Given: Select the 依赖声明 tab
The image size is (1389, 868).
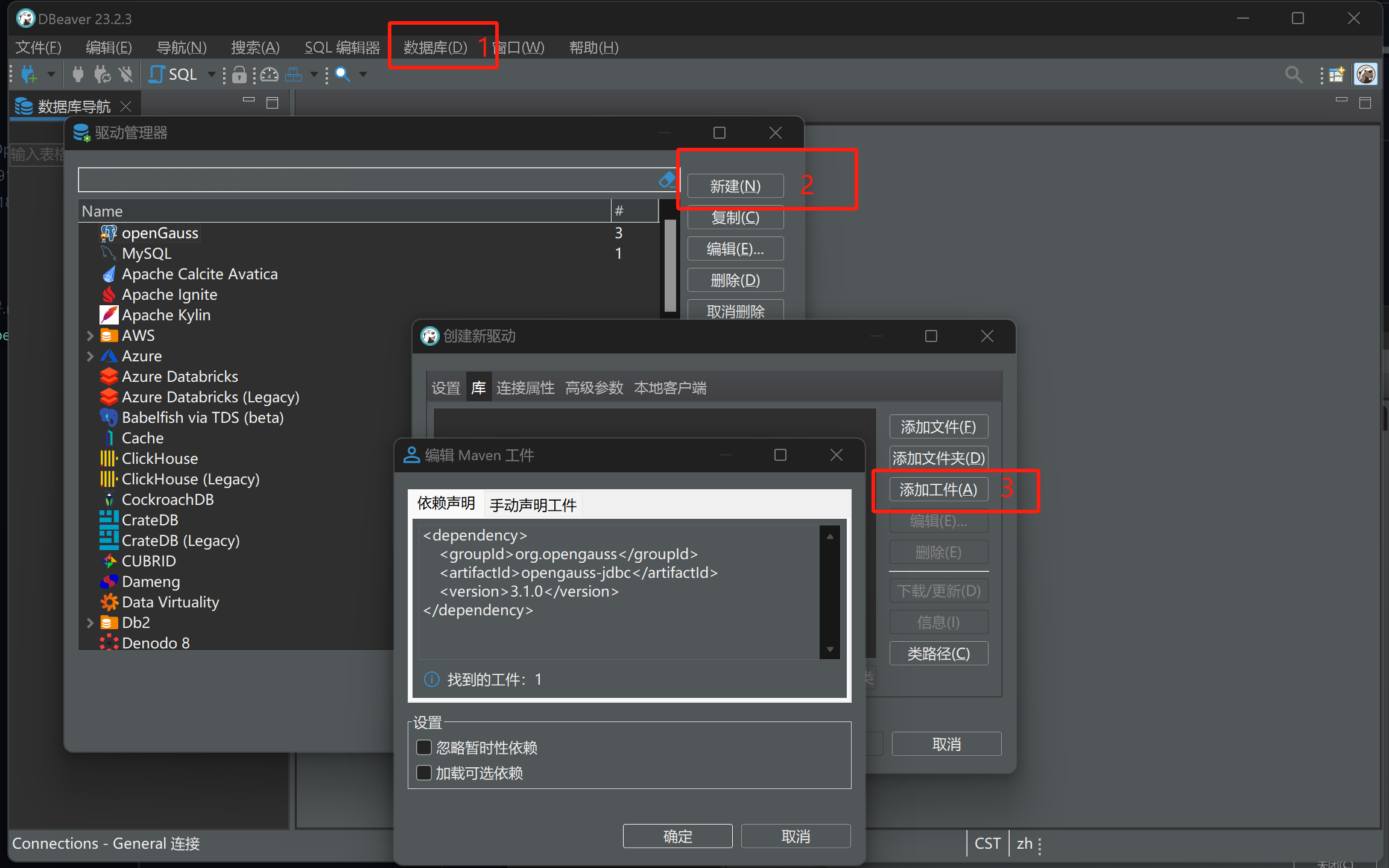Looking at the screenshot, I should coord(446,503).
